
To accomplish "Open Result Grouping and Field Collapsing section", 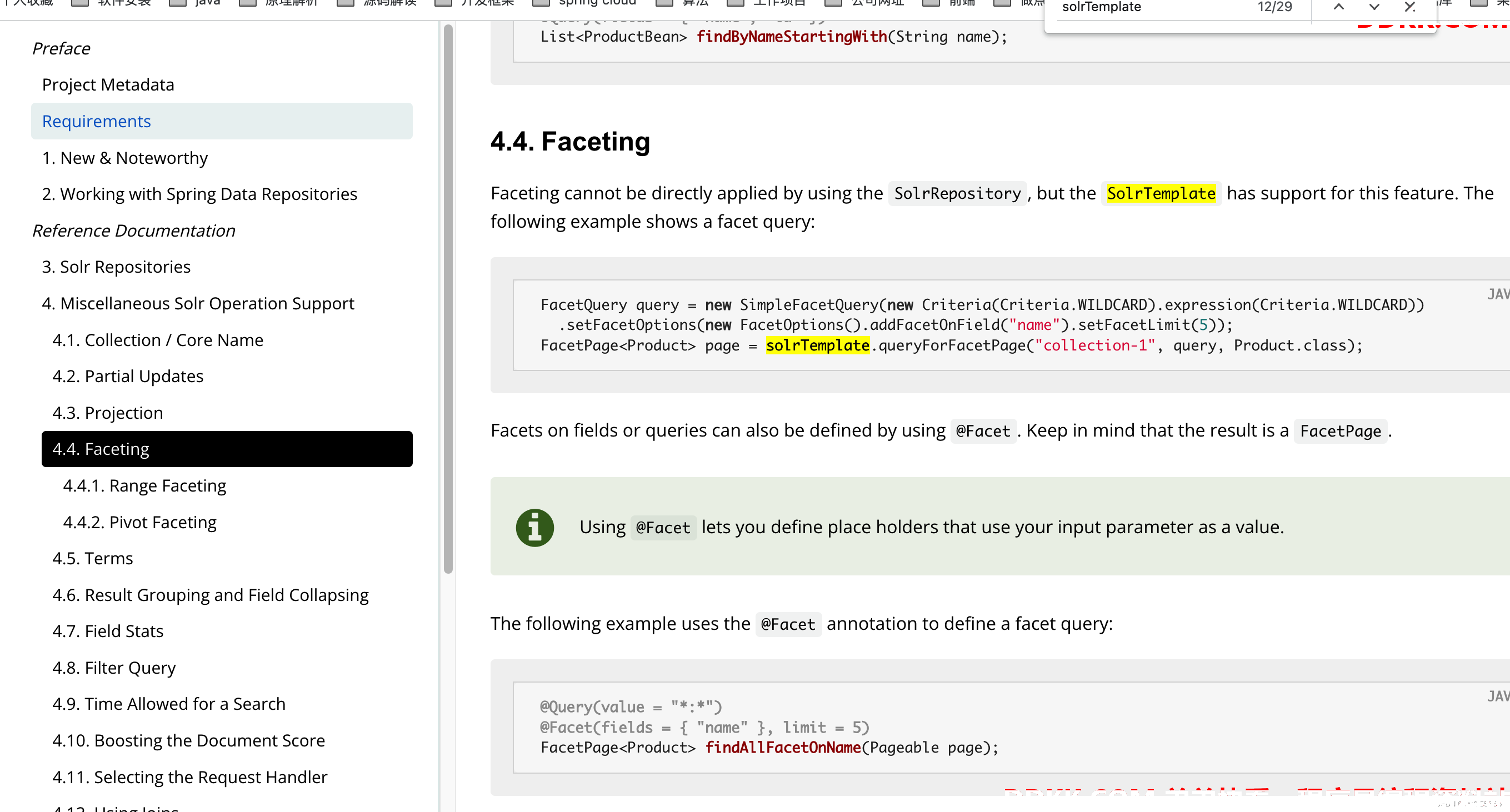I will pos(211,595).
